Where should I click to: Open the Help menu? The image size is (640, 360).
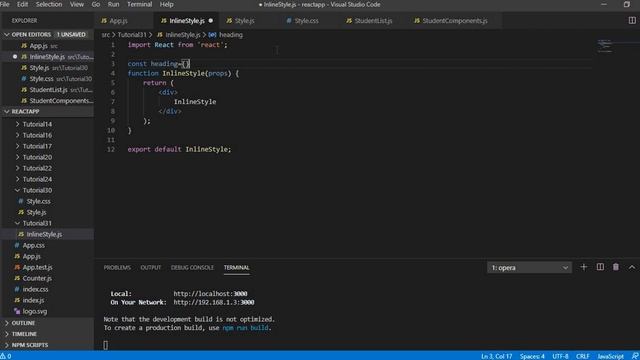[167, 4]
